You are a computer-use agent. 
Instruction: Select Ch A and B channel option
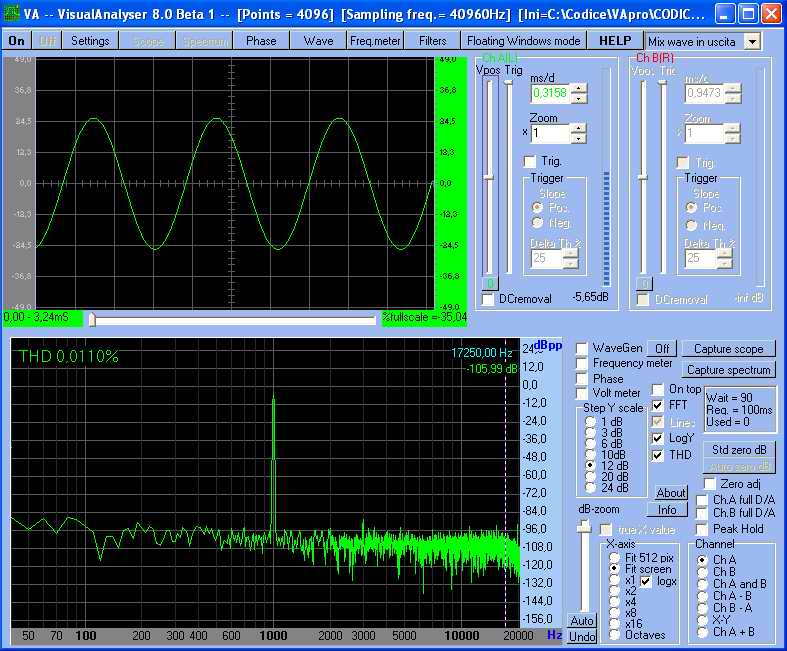coord(703,584)
